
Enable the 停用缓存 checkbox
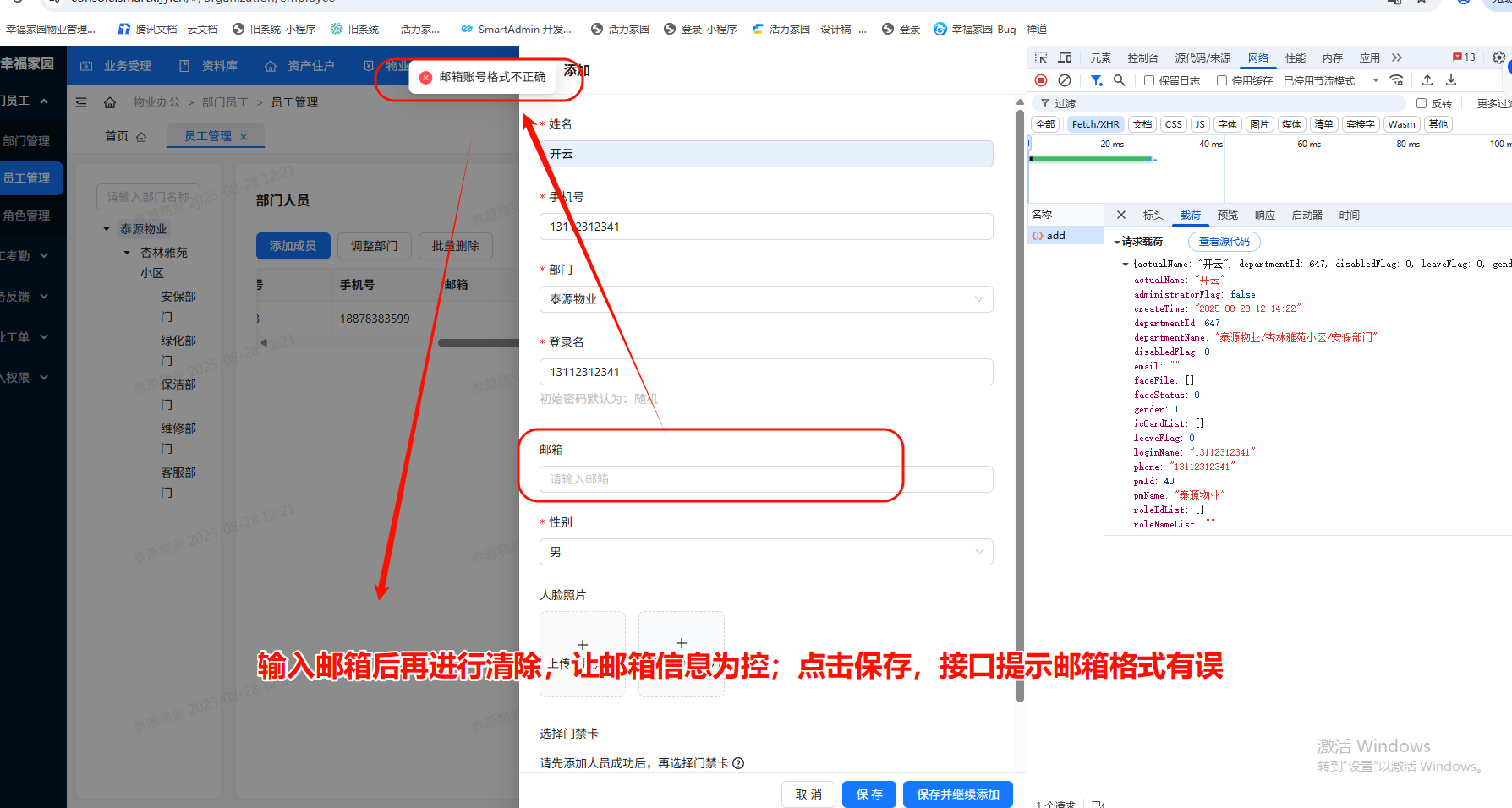[1221, 80]
